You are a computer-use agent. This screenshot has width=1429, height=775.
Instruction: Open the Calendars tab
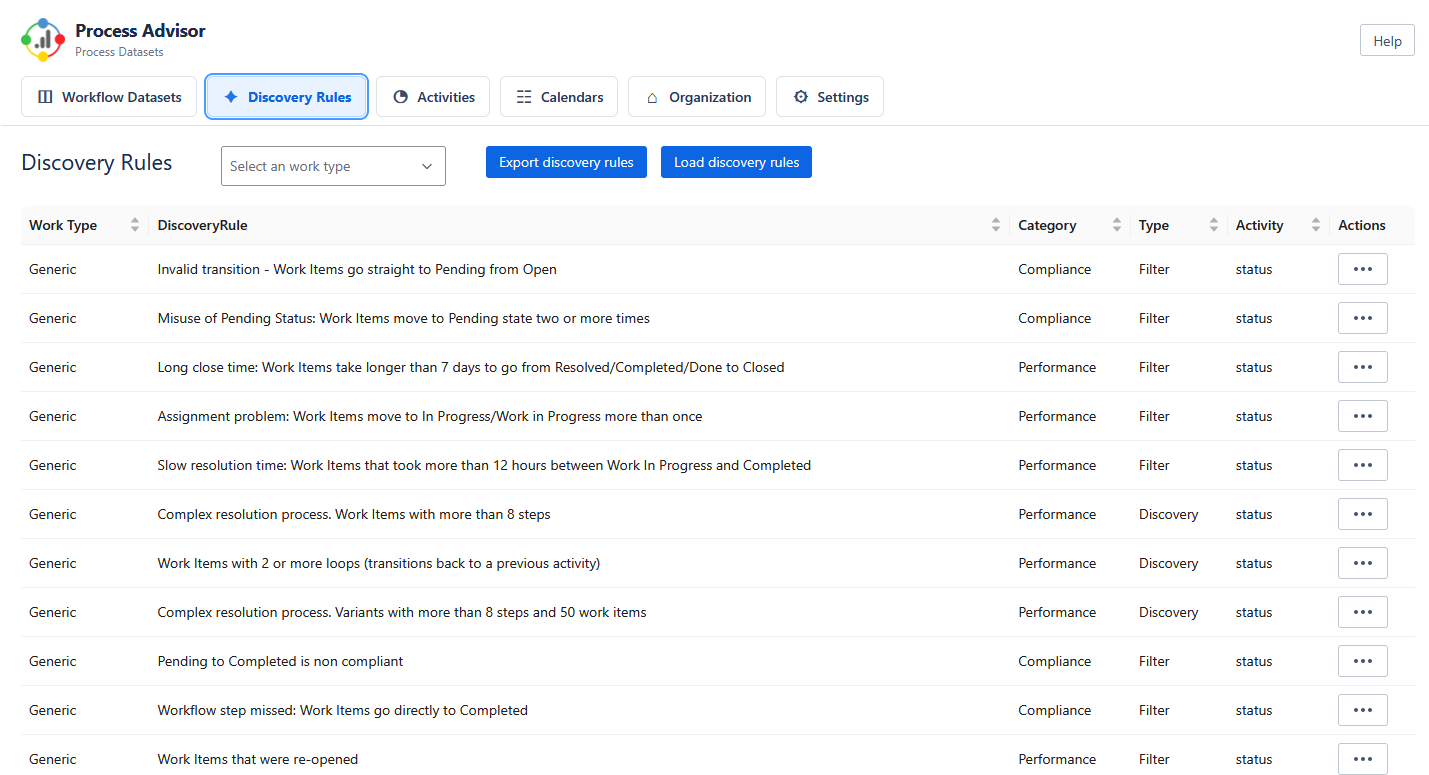pyautogui.click(x=559, y=97)
